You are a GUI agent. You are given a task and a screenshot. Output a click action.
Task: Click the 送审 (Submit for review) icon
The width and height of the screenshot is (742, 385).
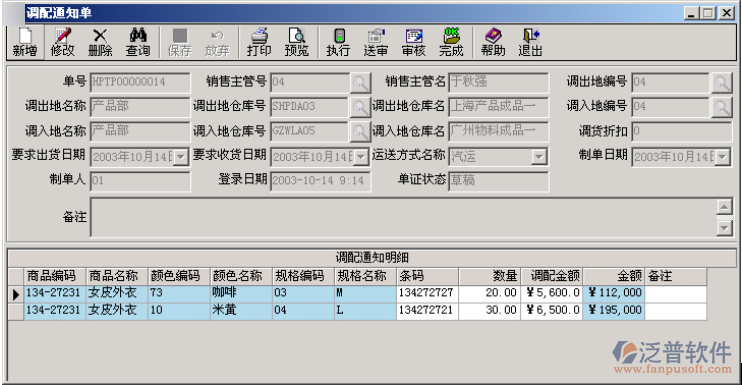click(x=376, y=43)
